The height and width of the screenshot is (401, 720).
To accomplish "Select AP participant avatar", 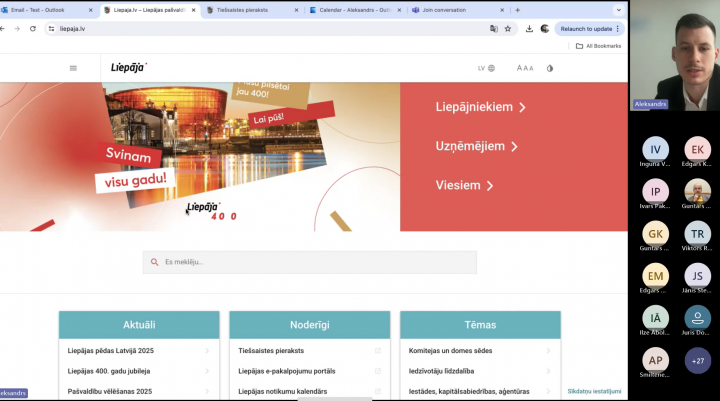I will [655, 360].
